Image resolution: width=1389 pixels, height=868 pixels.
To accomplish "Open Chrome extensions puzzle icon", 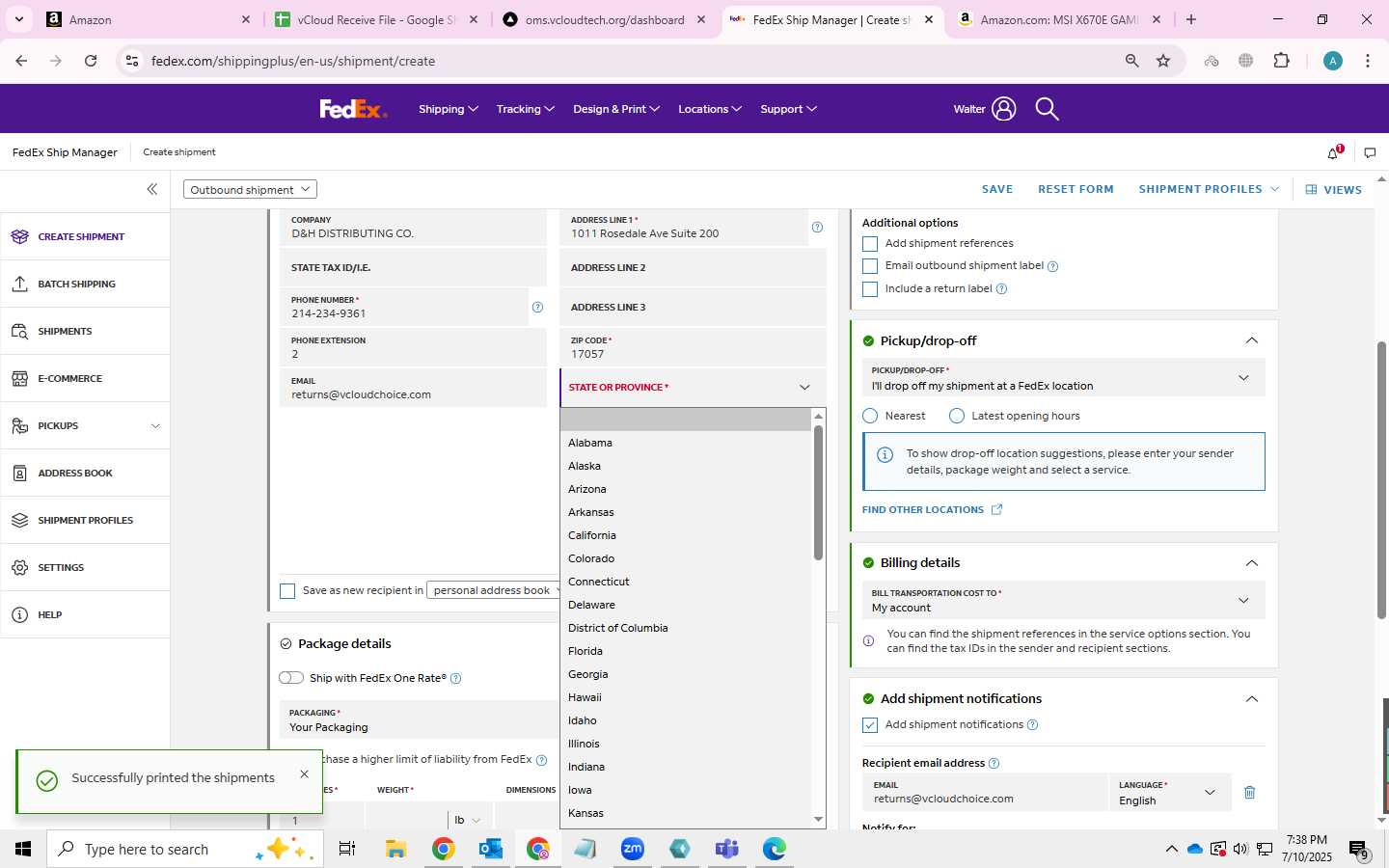I will [1281, 61].
